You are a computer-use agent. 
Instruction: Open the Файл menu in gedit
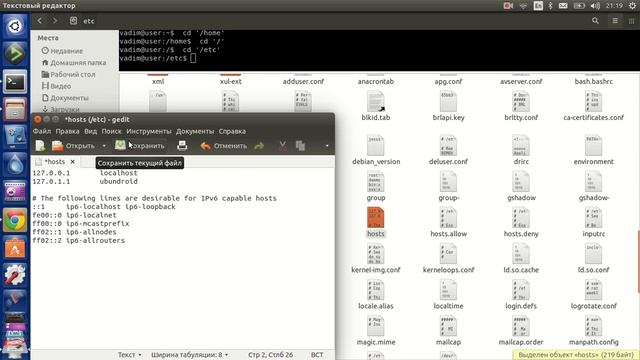point(42,131)
